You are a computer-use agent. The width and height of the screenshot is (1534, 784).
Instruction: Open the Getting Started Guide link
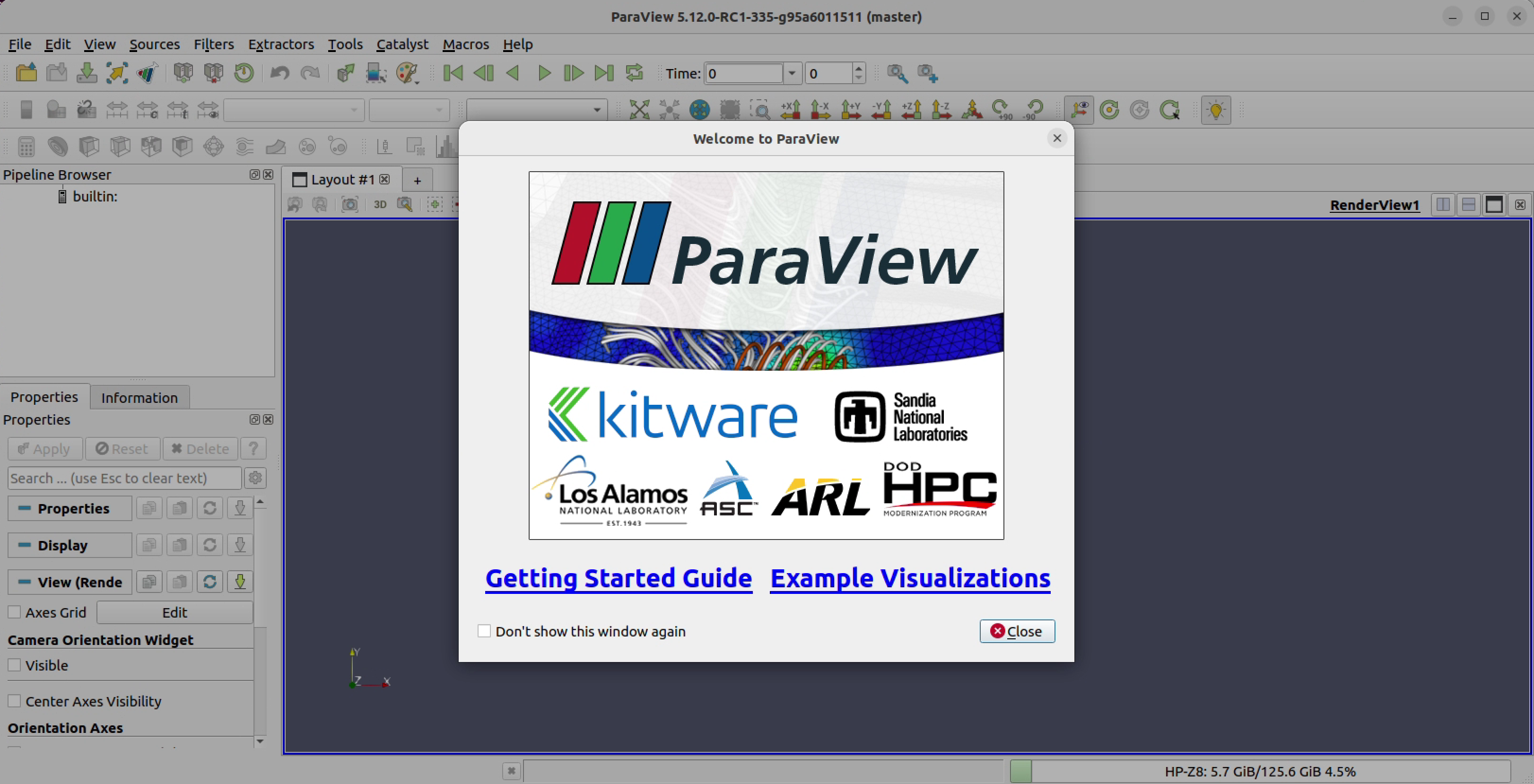(x=619, y=578)
